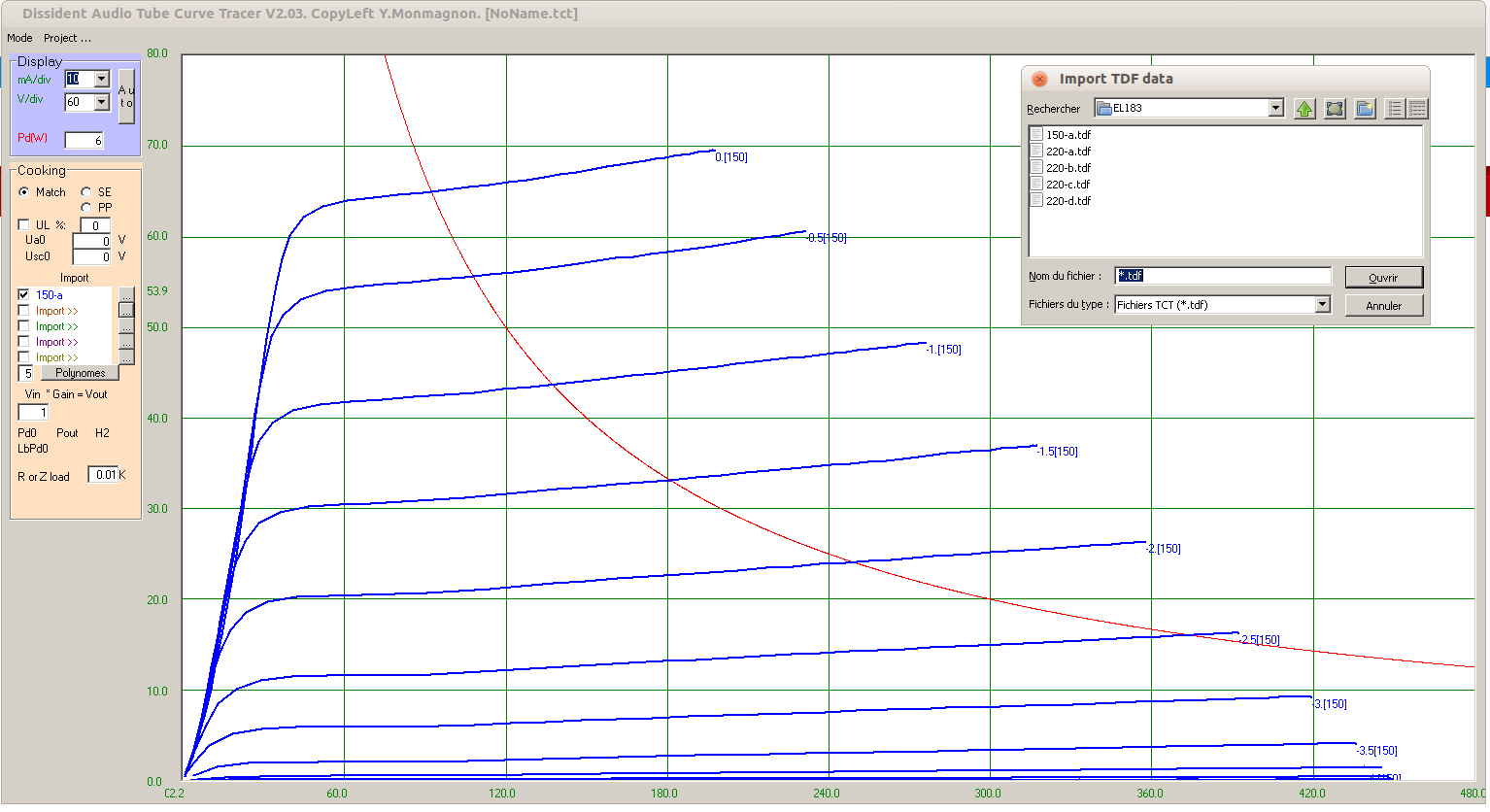Click the Nom du fichier input field

pyautogui.click(x=1223, y=276)
